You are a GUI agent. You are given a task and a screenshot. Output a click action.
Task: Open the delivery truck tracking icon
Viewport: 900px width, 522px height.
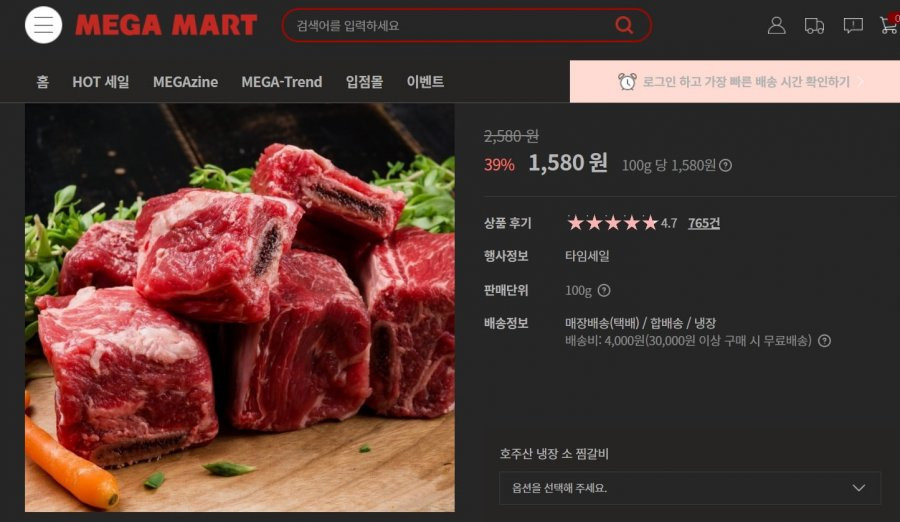(x=814, y=26)
